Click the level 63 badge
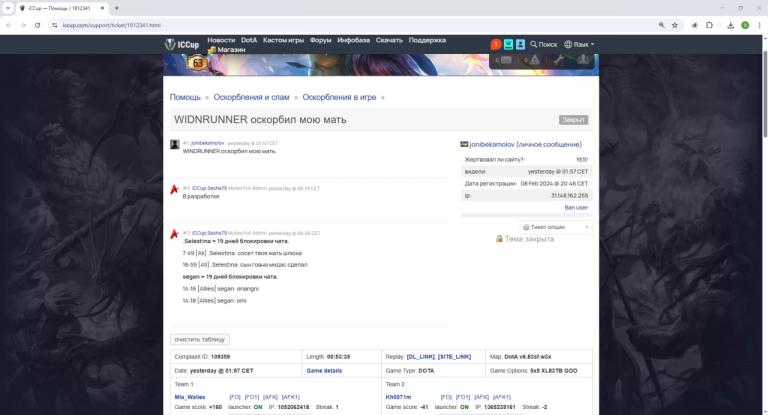 tap(198, 63)
